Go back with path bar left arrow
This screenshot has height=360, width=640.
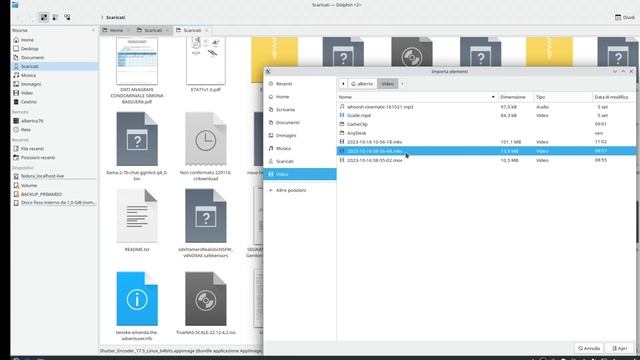[343, 84]
